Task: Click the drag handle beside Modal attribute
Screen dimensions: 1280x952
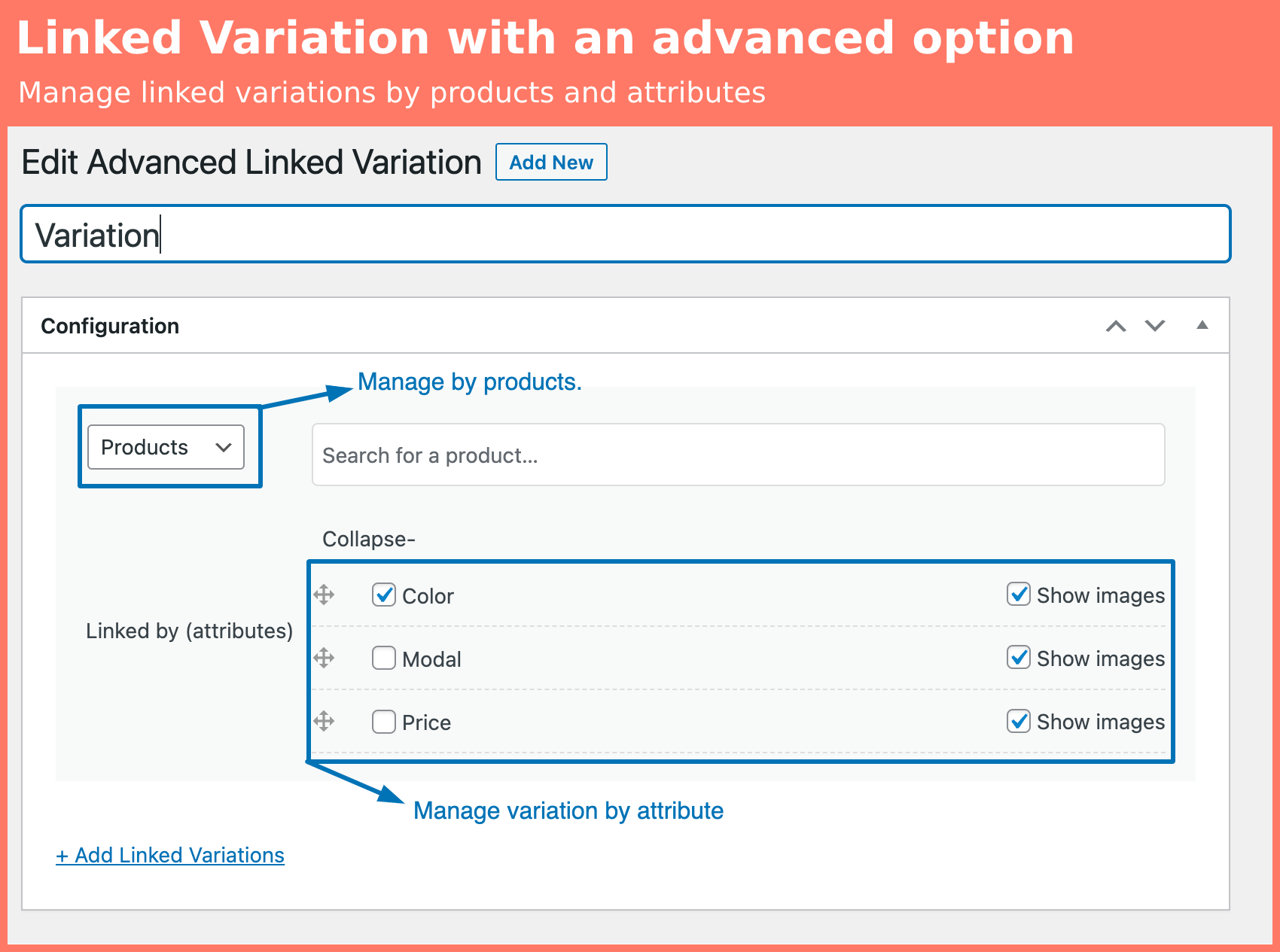Action: (324, 658)
